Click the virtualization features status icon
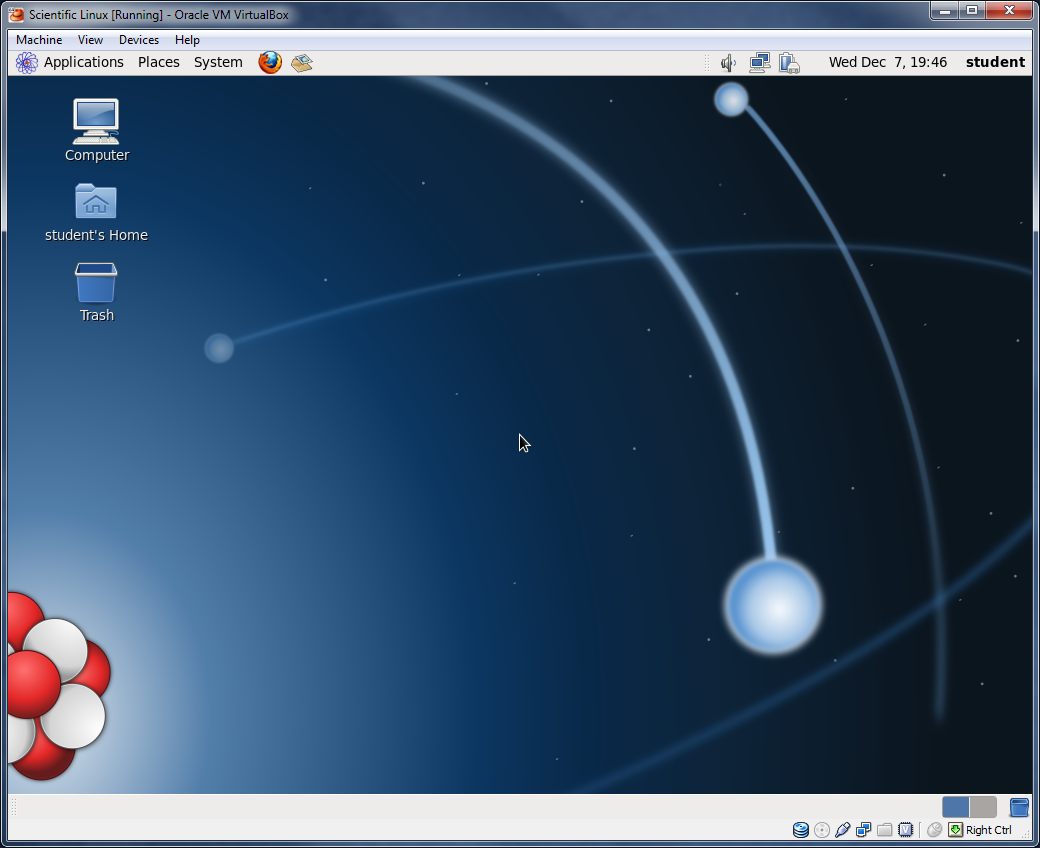 tap(905, 830)
